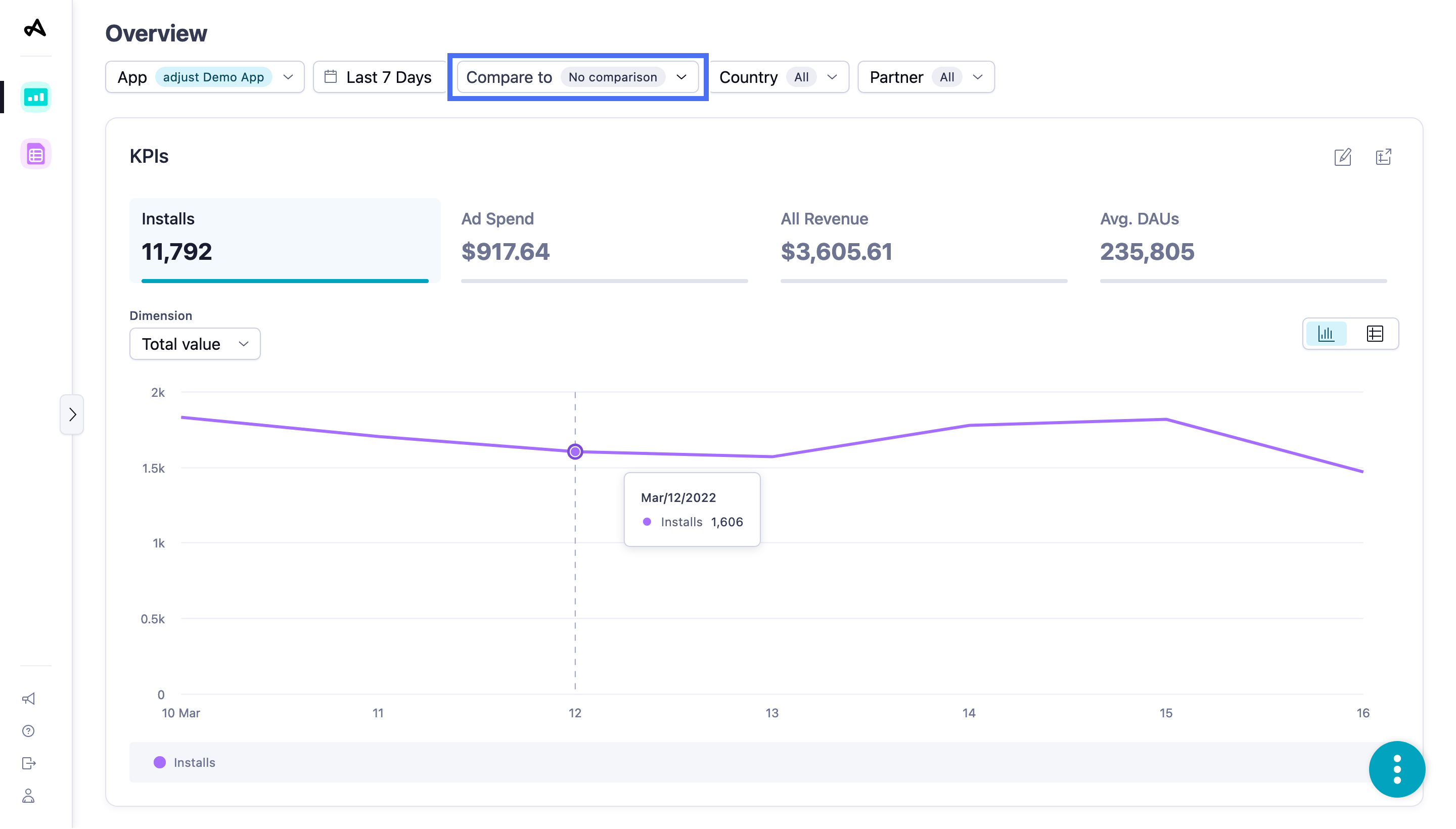Click the Overview page heading
Viewport: 1456px width, 829px height.
(156, 33)
